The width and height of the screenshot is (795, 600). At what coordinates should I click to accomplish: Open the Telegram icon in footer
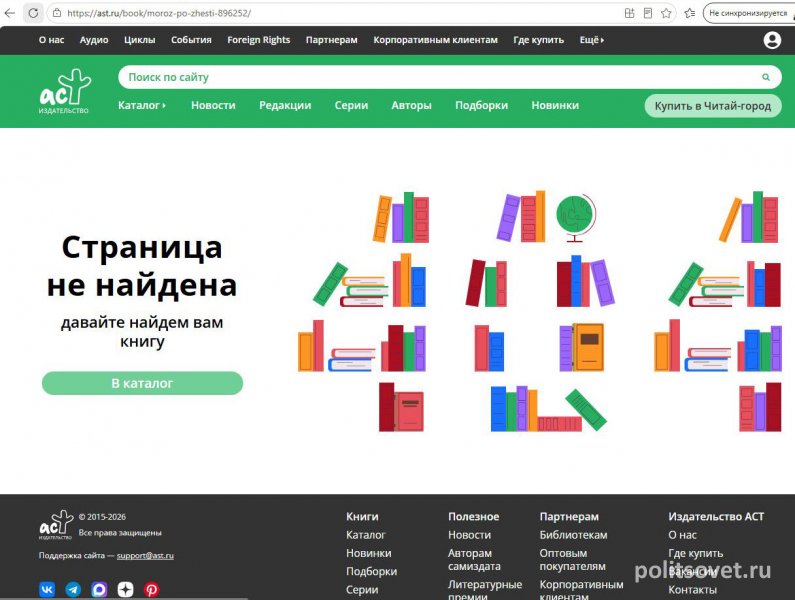pyautogui.click(x=73, y=589)
